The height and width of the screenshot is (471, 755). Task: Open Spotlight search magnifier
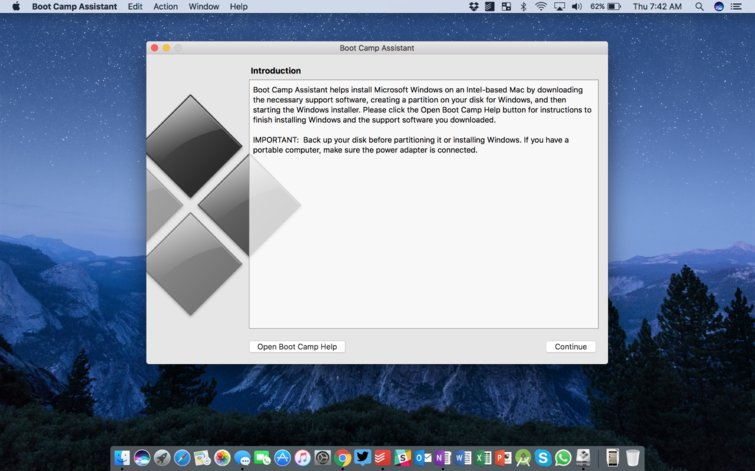click(699, 6)
